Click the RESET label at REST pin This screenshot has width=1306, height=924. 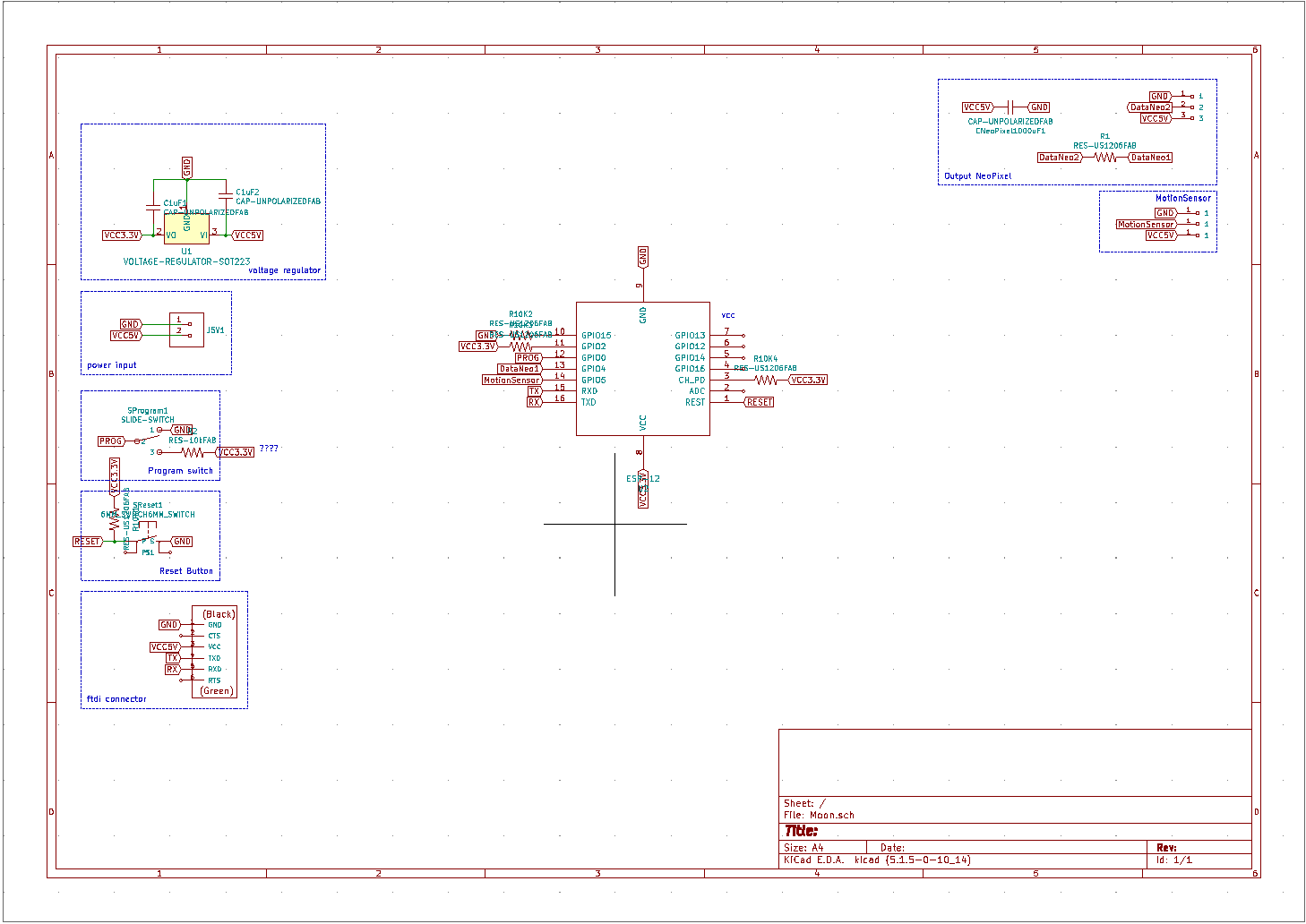pos(760,403)
